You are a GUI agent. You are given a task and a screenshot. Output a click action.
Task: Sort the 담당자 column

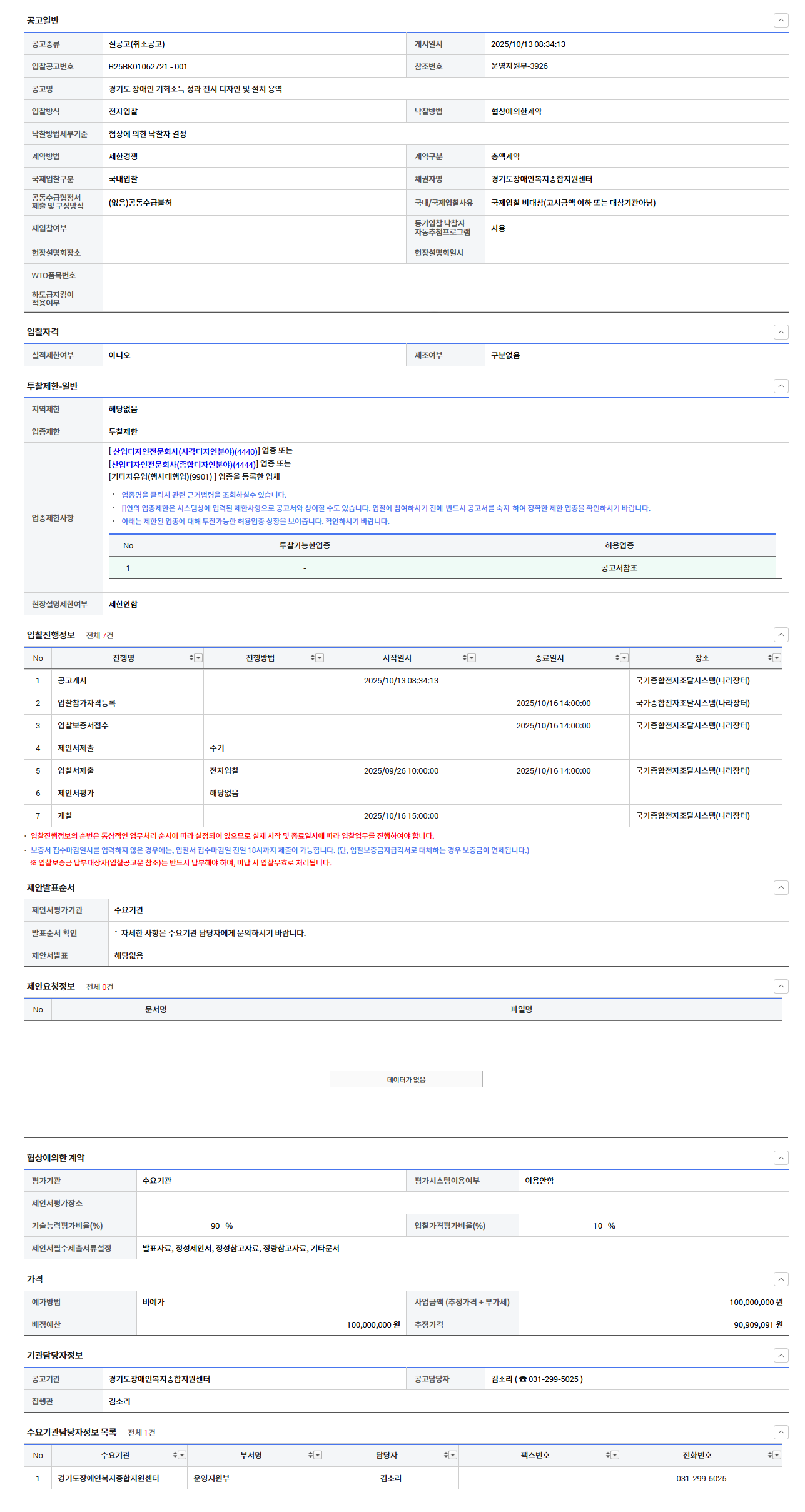pyautogui.click(x=446, y=1455)
